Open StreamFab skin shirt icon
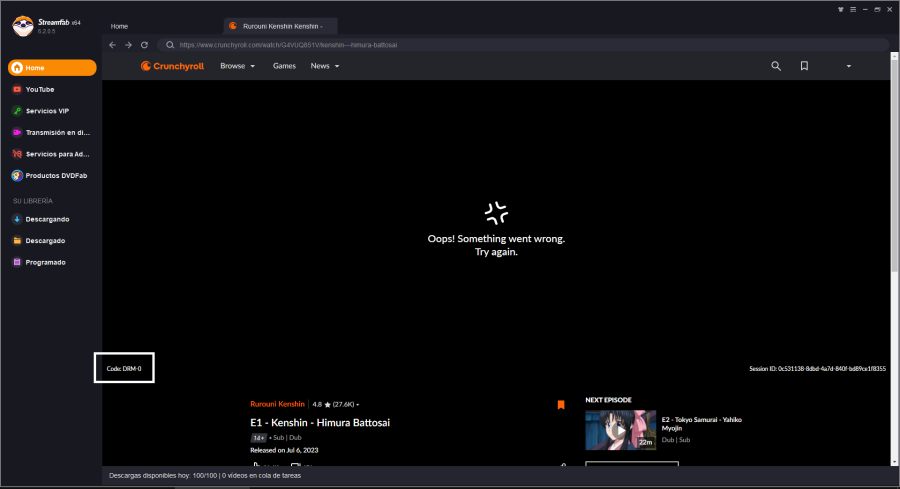Image resolution: width=900 pixels, height=489 pixels. 841,9
